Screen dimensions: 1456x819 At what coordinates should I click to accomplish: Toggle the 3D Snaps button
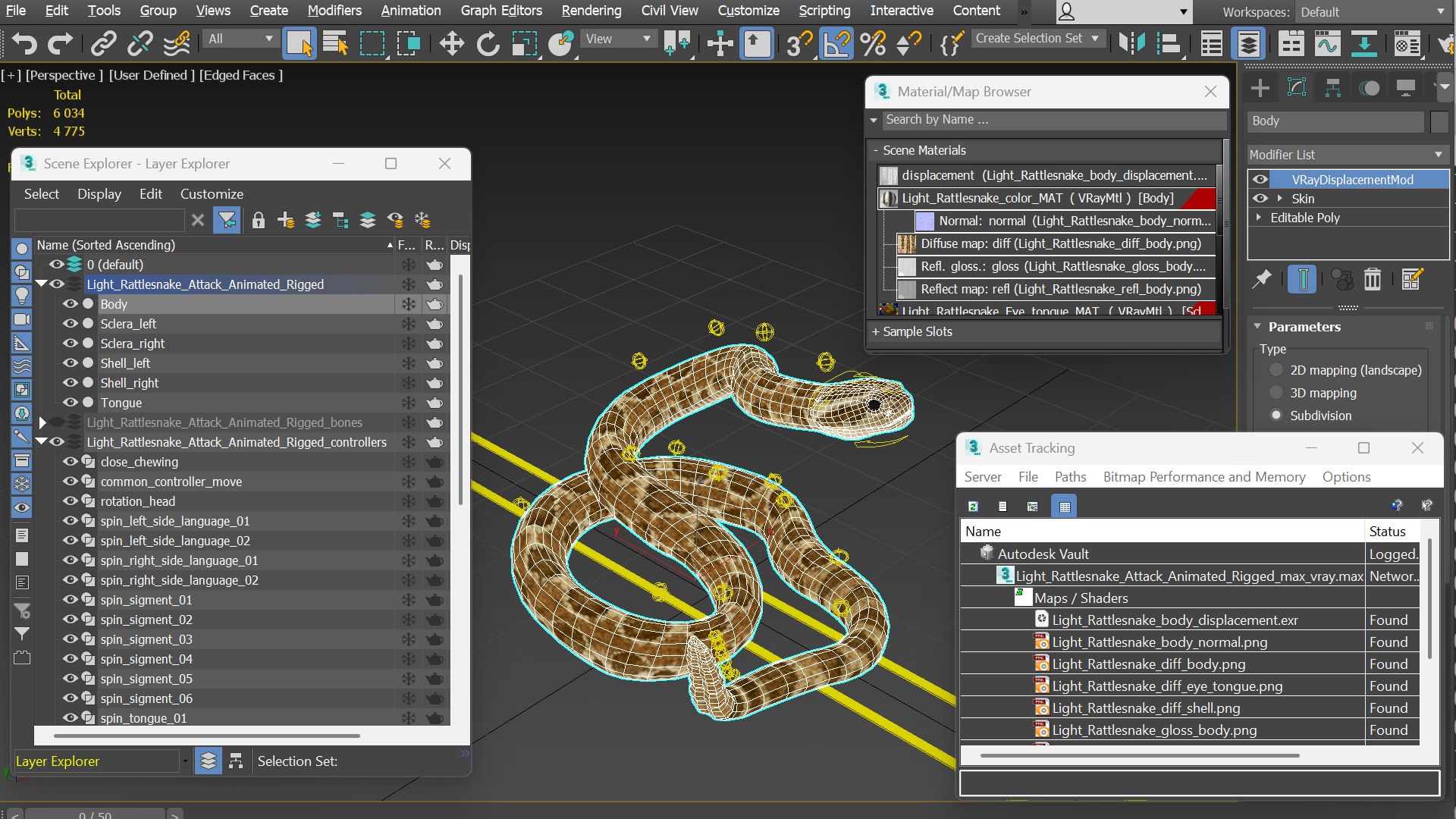coord(798,43)
